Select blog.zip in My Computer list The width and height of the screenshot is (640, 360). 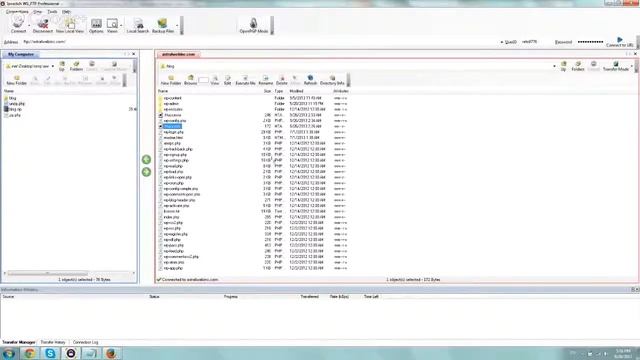point(15,109)
